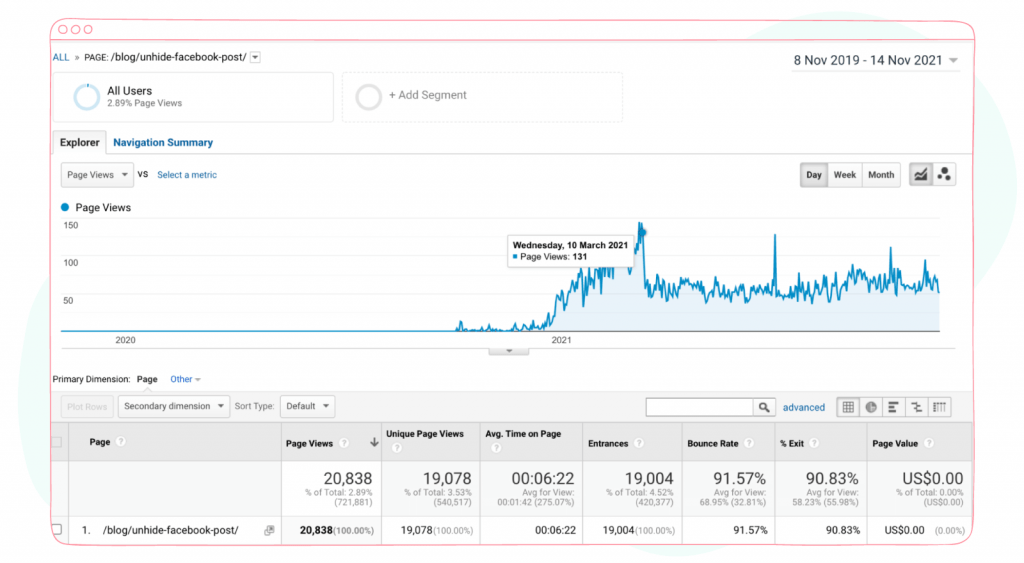
Task: Select the pie chart percentage view icon
Action: pyautogui.click(x=871, y=407)
